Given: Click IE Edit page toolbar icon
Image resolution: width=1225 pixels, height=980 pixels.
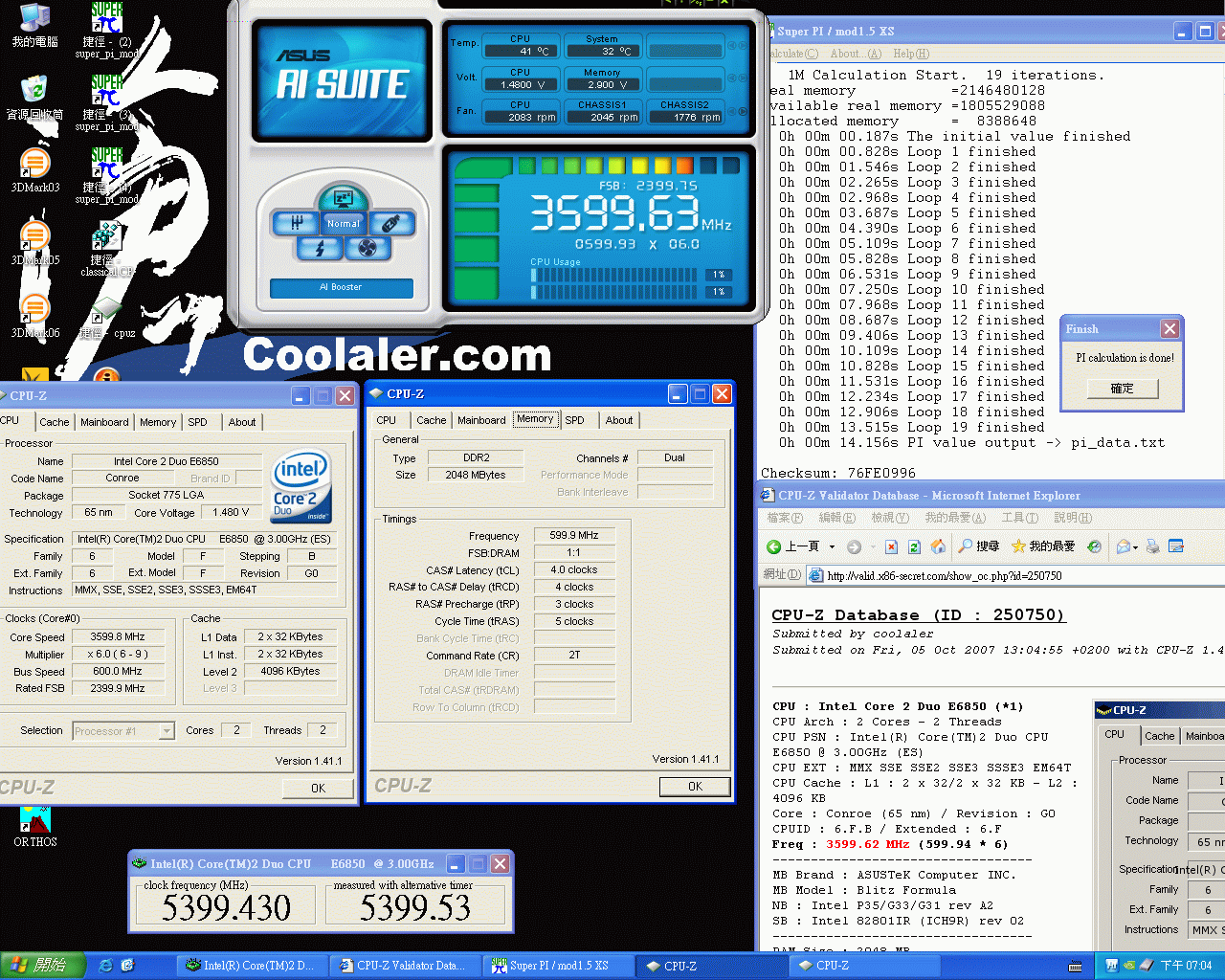Looking at the screenshot, I should (x=1176, y=546).
